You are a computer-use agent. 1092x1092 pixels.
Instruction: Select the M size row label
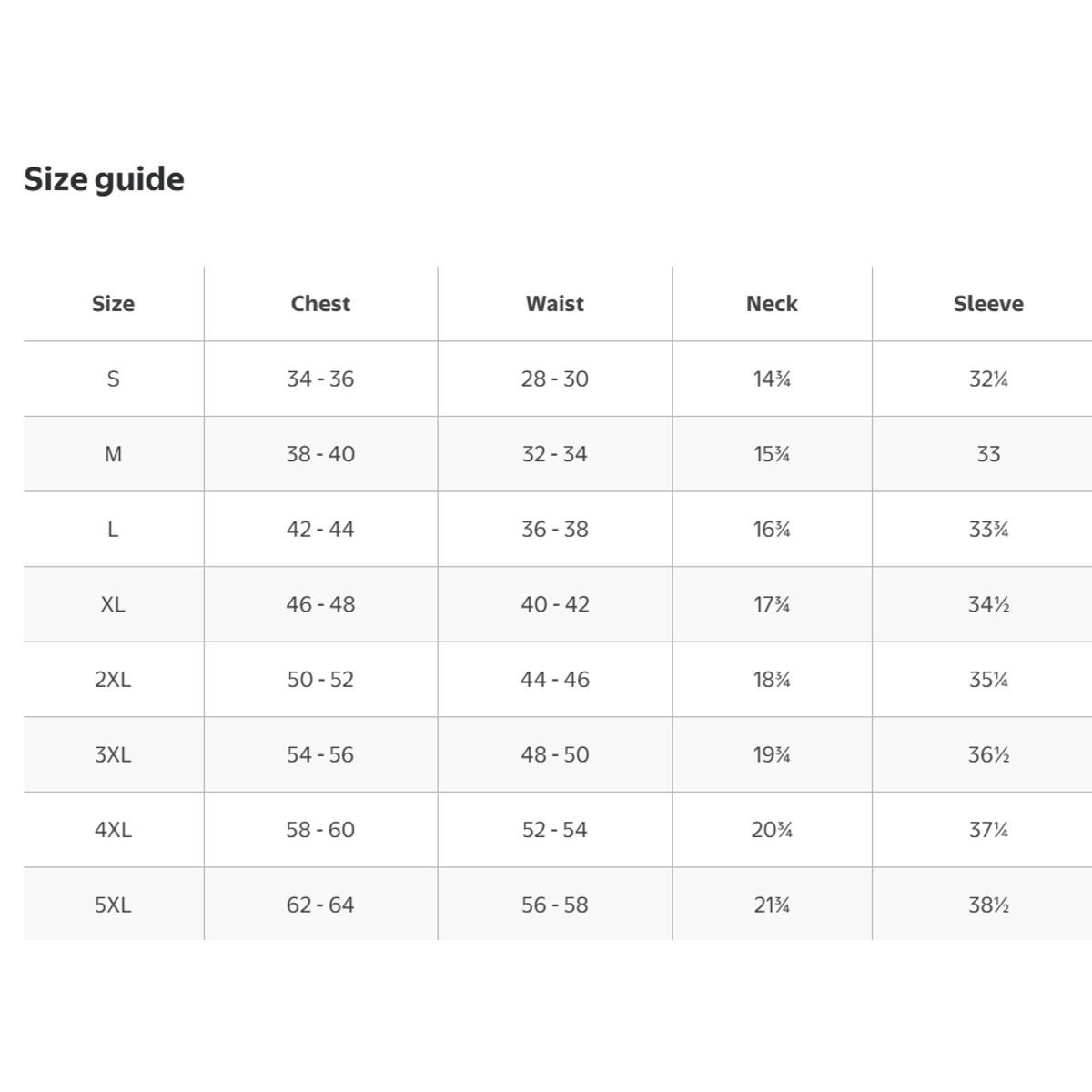click(113, 454)
